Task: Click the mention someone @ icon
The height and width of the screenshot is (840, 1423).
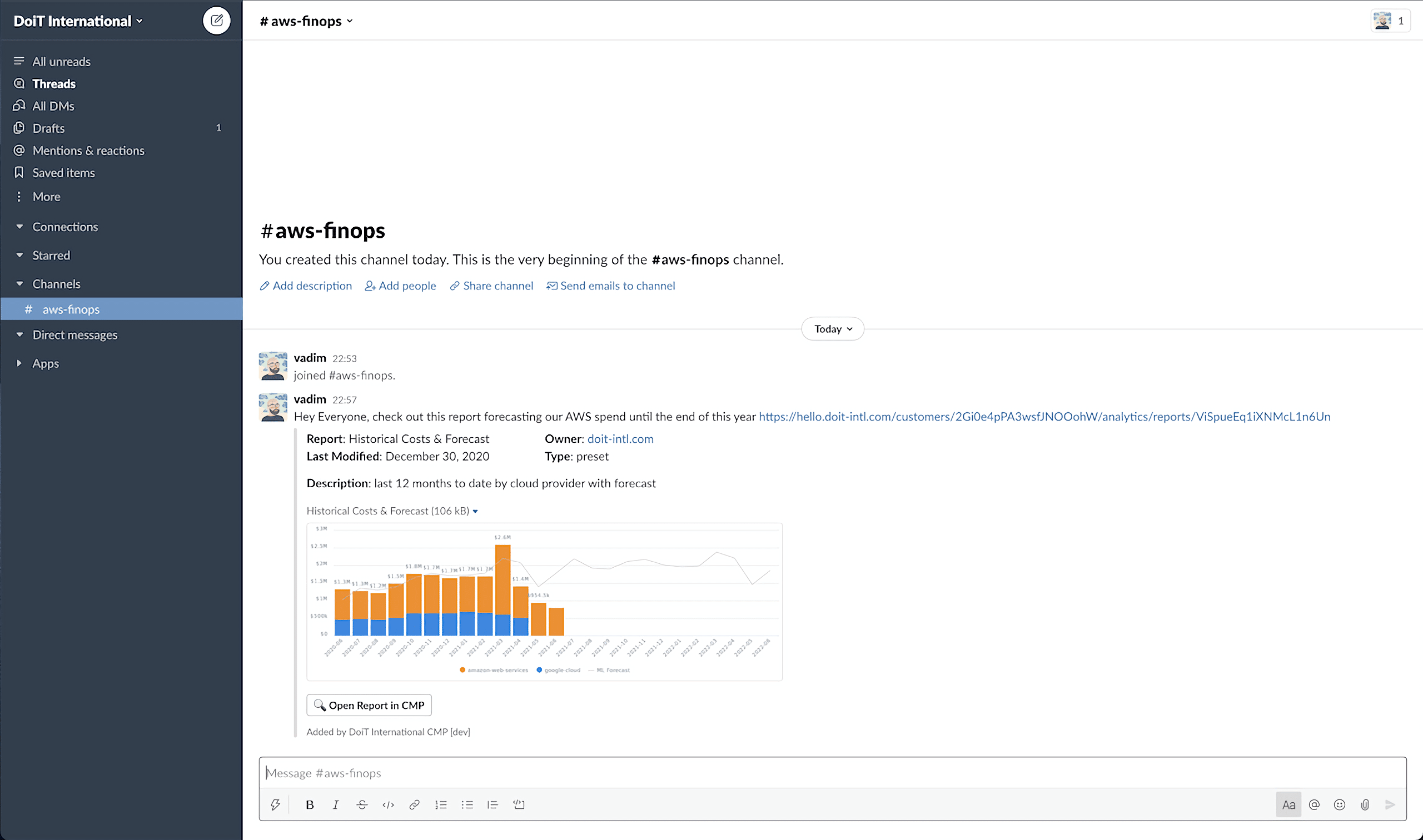Action: click(x=1314, y=804)
